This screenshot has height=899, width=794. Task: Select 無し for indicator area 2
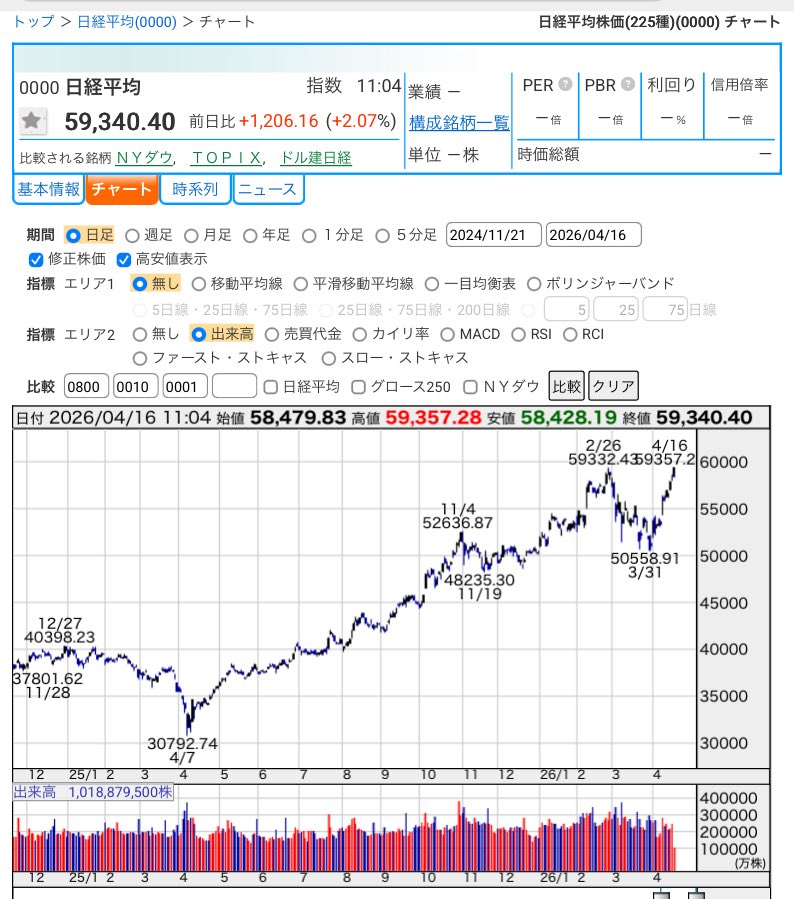pyautogui.click(x=139, y=334)
